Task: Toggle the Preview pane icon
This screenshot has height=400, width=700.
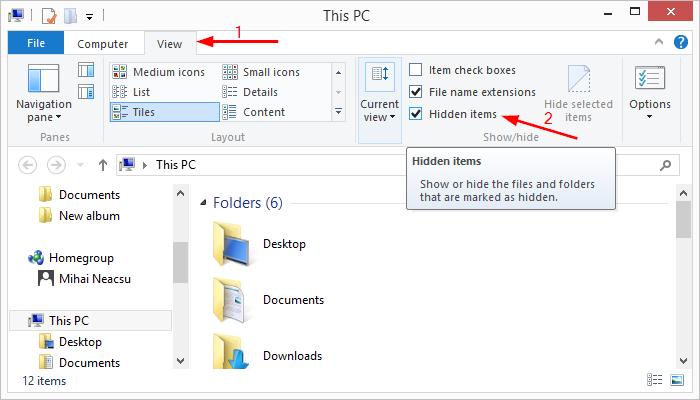Action: click(x=86, y=70)
